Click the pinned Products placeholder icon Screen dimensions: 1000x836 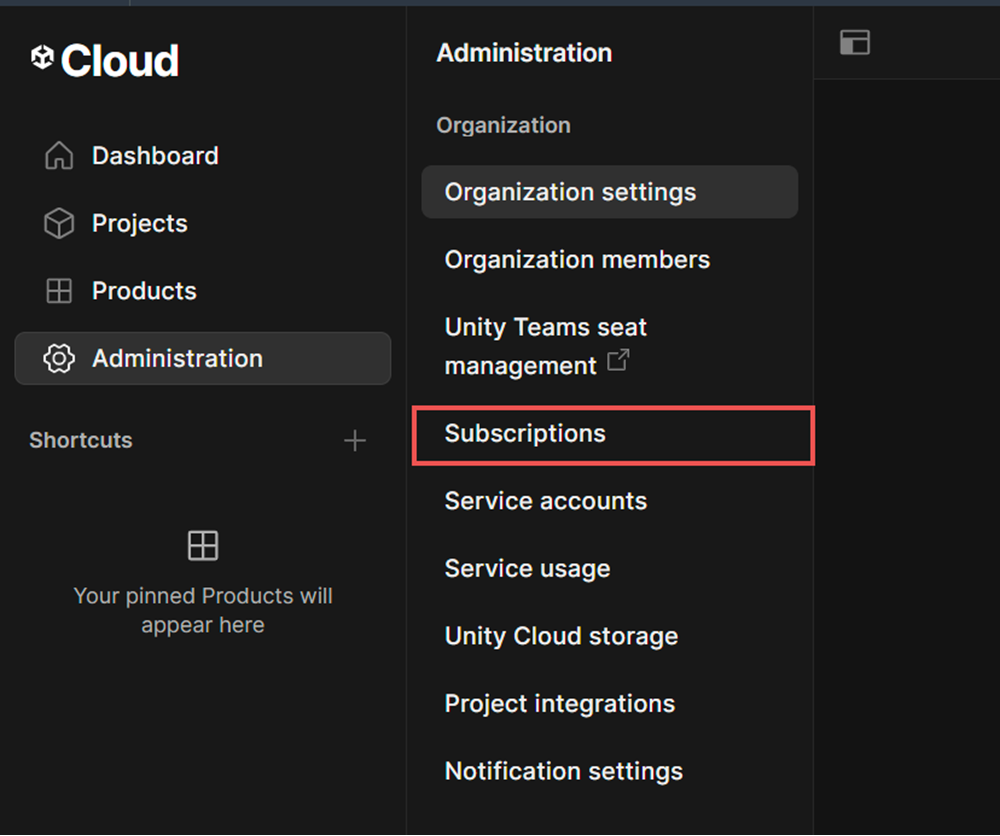pos(202,545)
